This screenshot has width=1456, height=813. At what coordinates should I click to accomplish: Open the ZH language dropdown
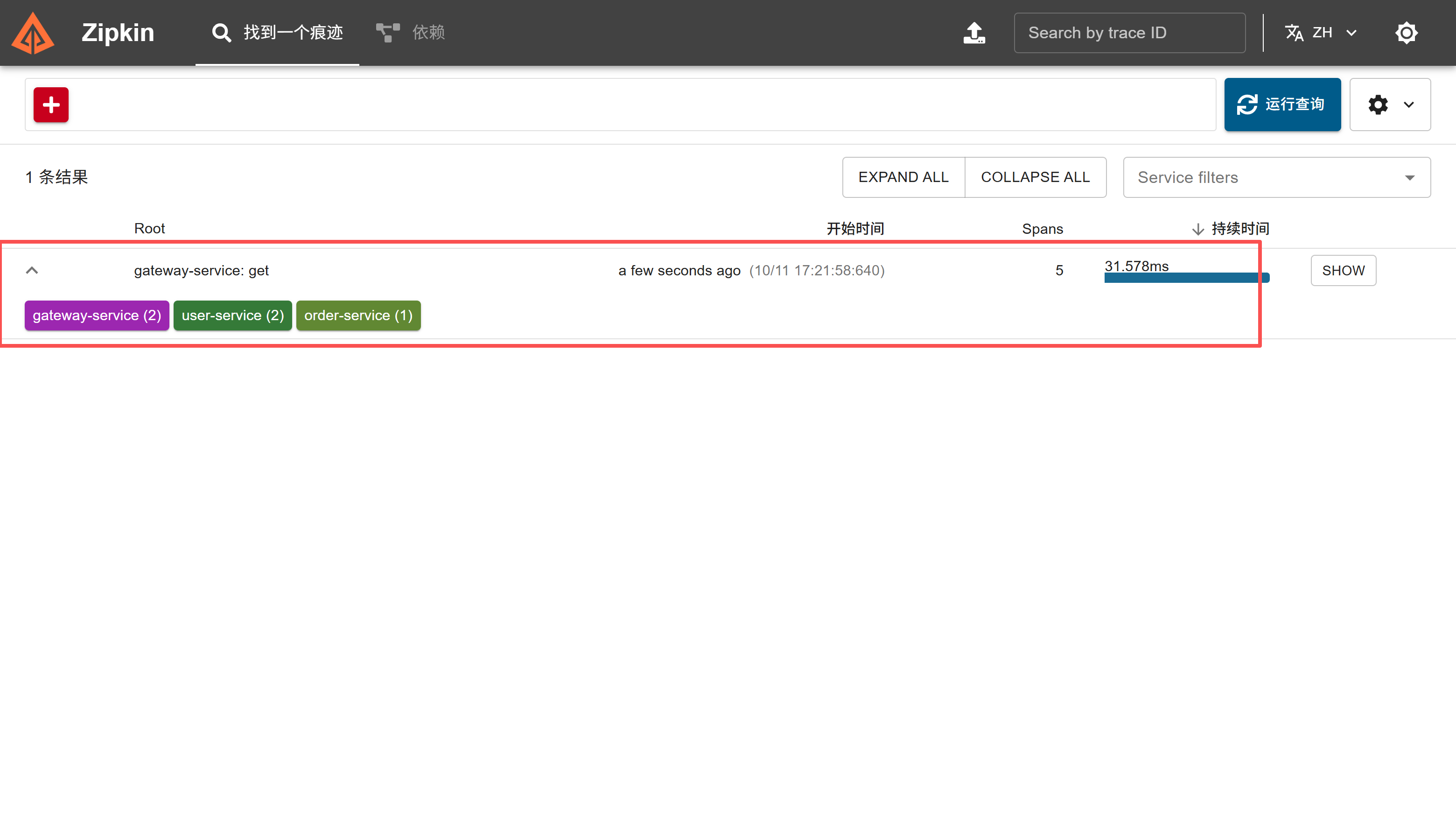tap(1321, 33)
